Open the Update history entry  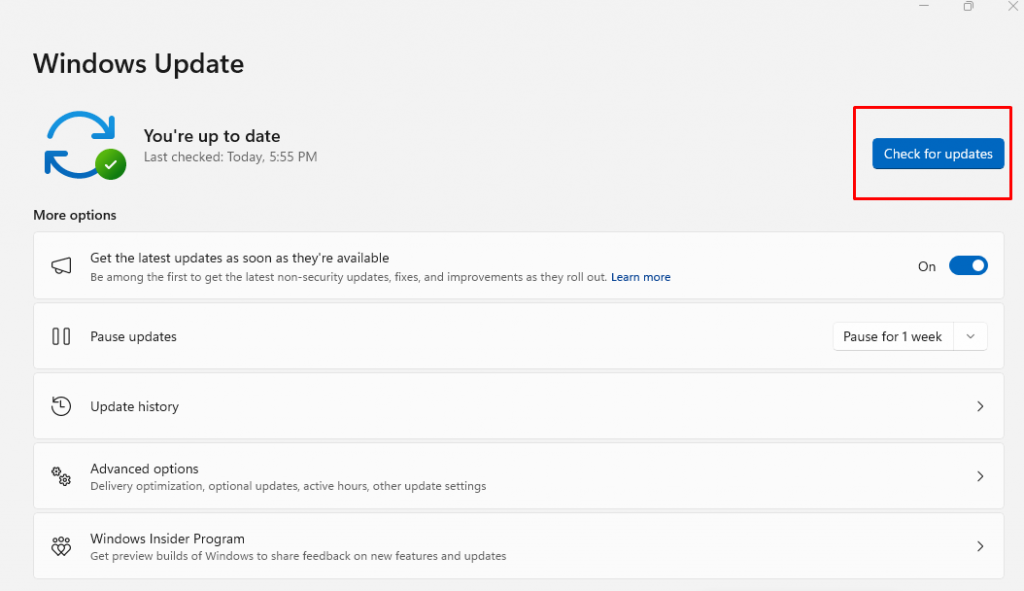(135, 407)
